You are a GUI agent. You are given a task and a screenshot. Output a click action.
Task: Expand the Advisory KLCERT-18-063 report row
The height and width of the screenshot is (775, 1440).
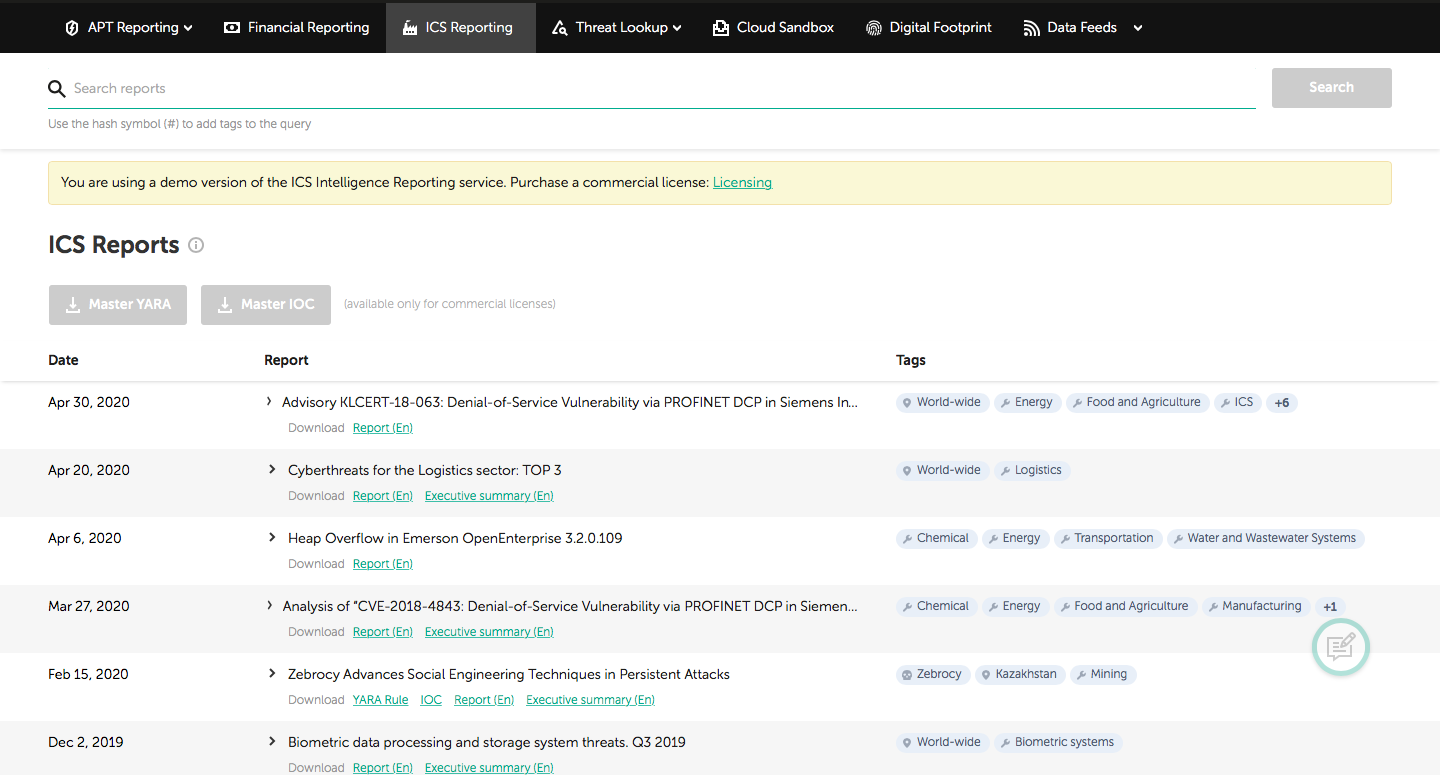[269, 402]
